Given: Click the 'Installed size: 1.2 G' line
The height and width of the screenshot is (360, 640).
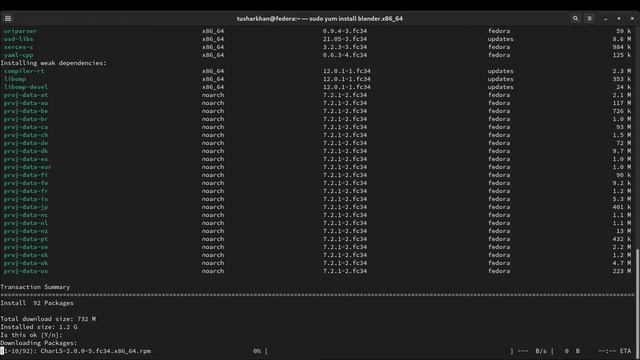Looking at the screenshot, I should (39, 327).
